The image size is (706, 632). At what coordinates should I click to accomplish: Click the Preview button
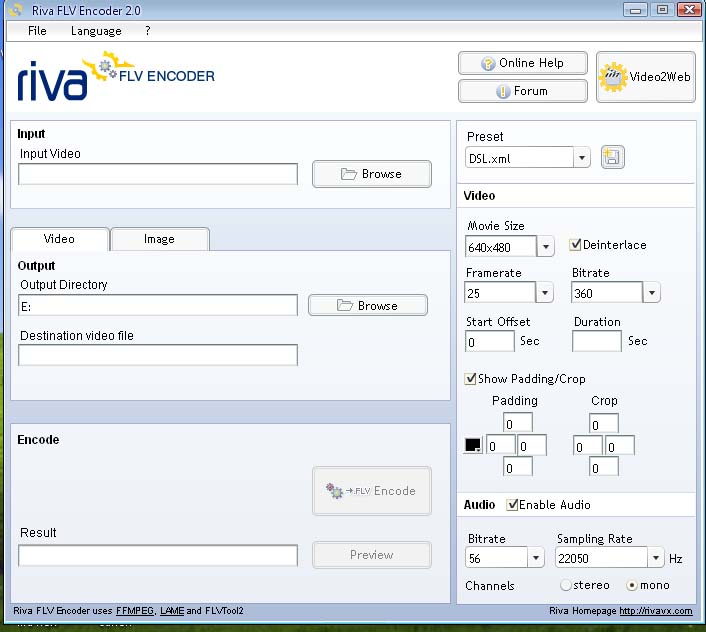372,555
